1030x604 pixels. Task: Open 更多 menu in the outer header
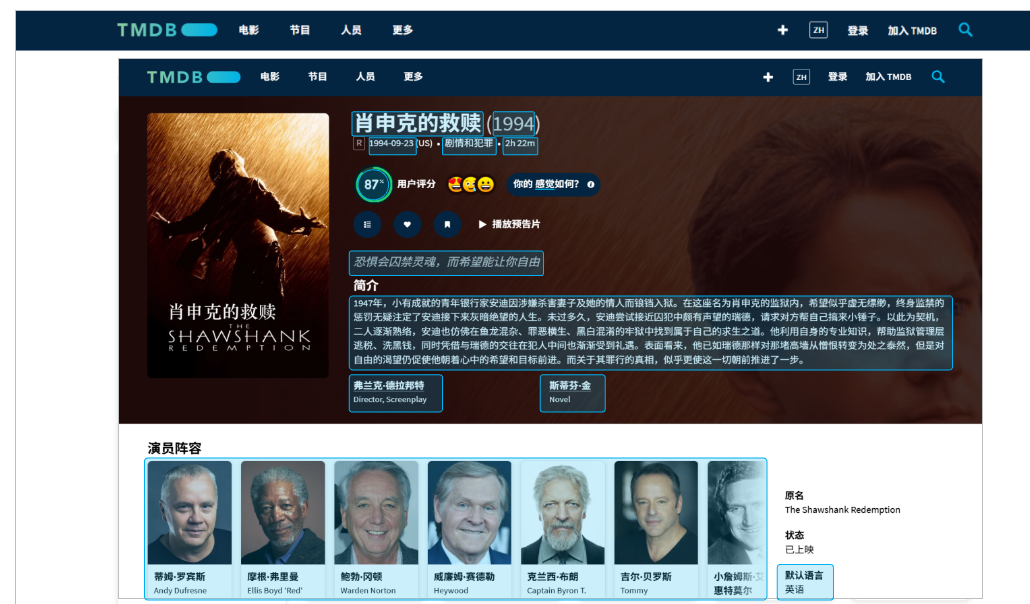click(402, 30)
